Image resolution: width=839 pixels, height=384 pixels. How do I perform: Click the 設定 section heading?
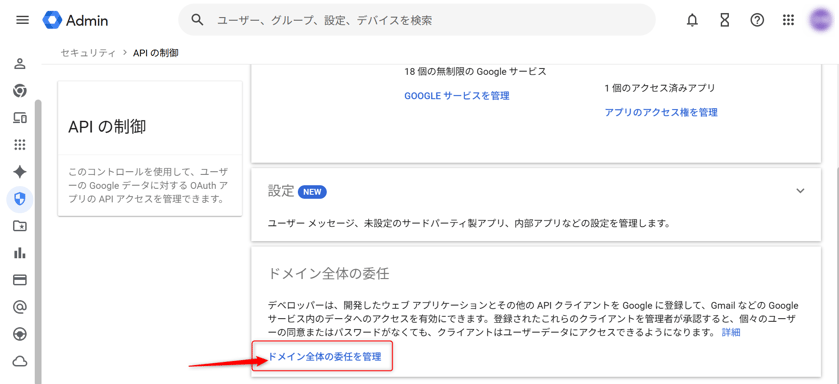point(281,191)
